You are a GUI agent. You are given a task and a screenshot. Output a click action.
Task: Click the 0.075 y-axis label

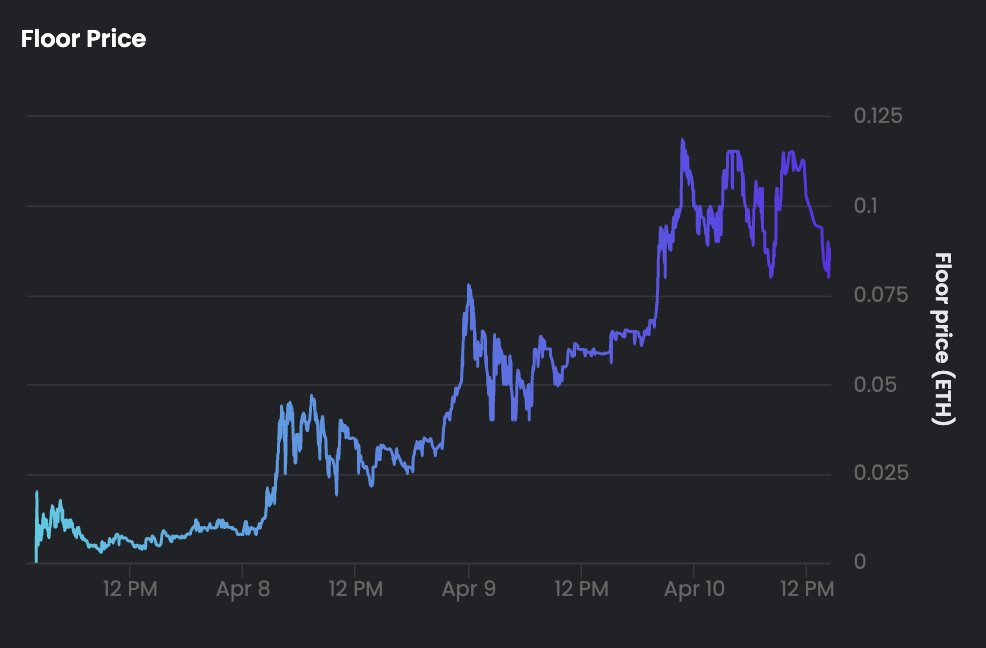click(x=881, y=294)
